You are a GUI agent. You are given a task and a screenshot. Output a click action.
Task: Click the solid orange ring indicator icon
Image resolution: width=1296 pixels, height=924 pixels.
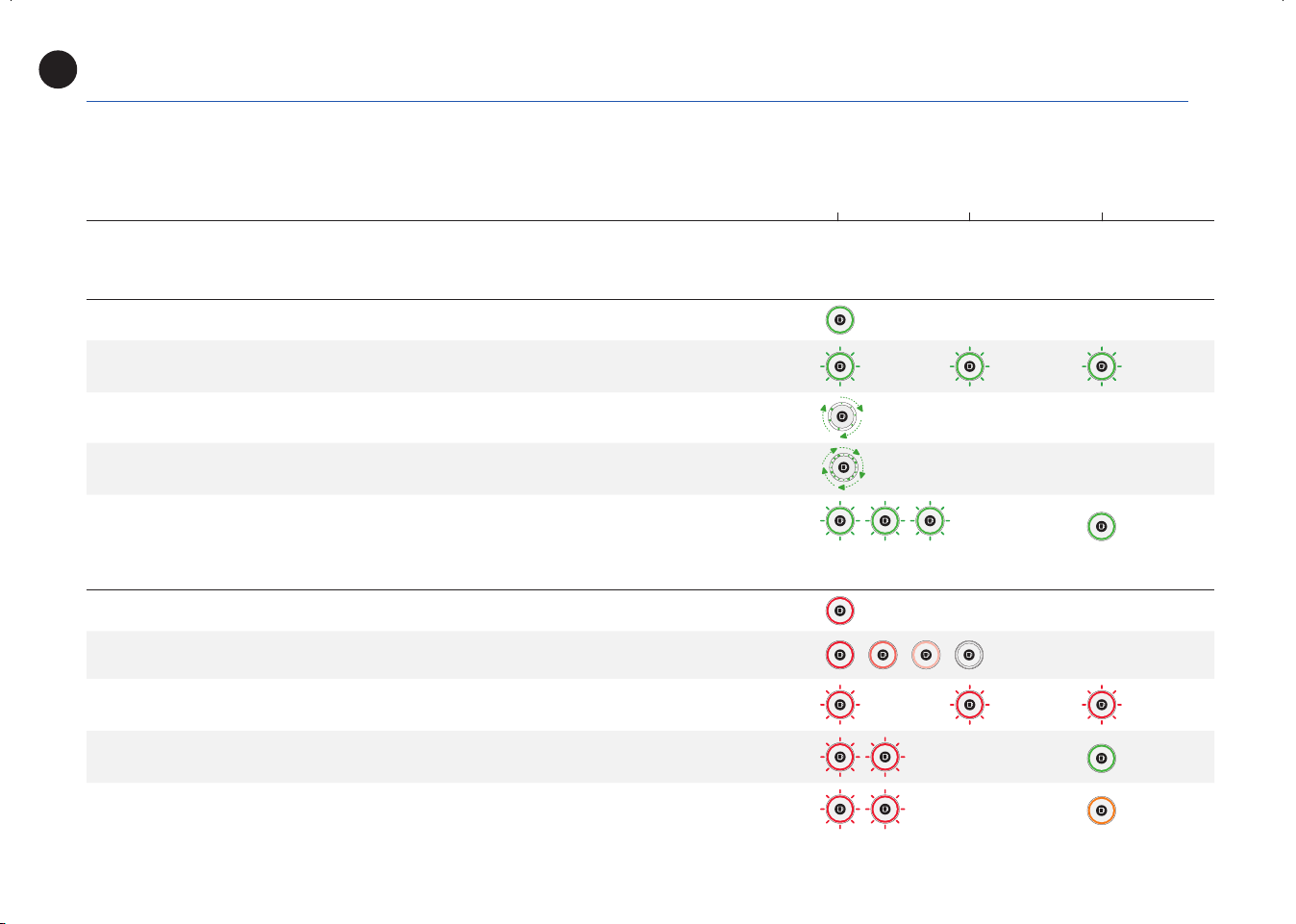point(1101,811)
